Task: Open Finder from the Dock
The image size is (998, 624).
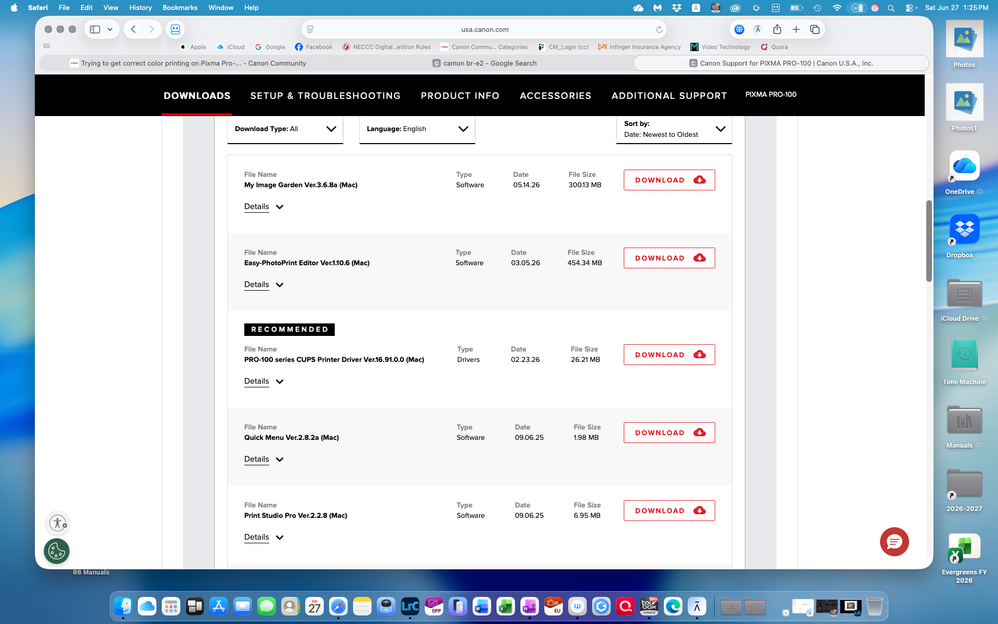Action: point(123,606)
